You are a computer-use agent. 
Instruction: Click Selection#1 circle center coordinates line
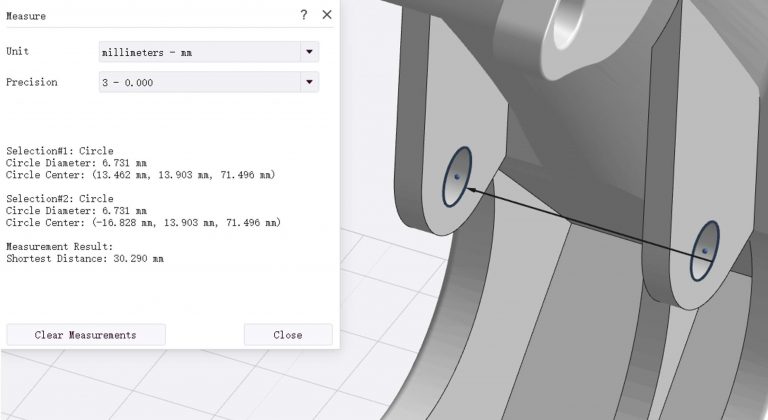tap(141, 174)
